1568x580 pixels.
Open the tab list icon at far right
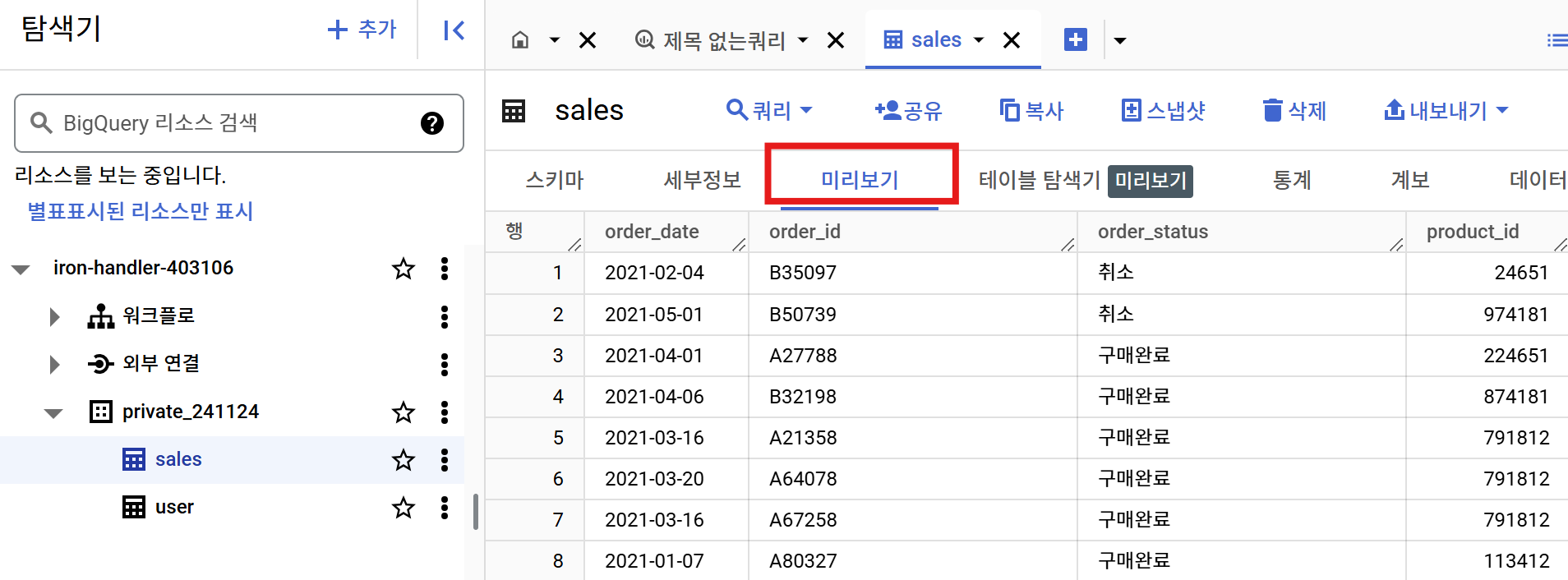coord(1556,39)
